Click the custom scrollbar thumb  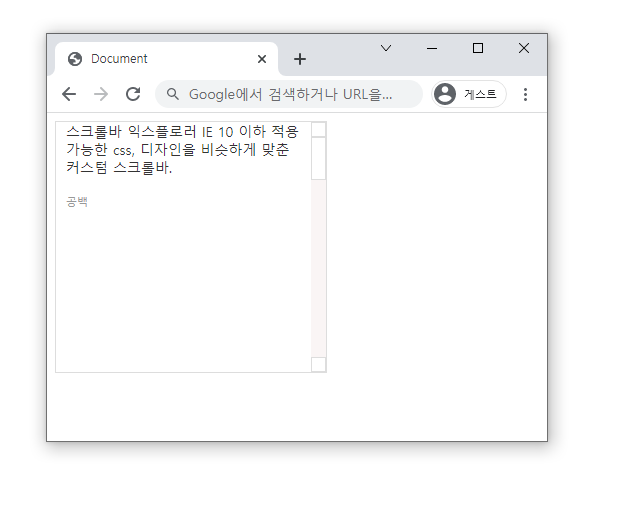[x=318, y=159]
